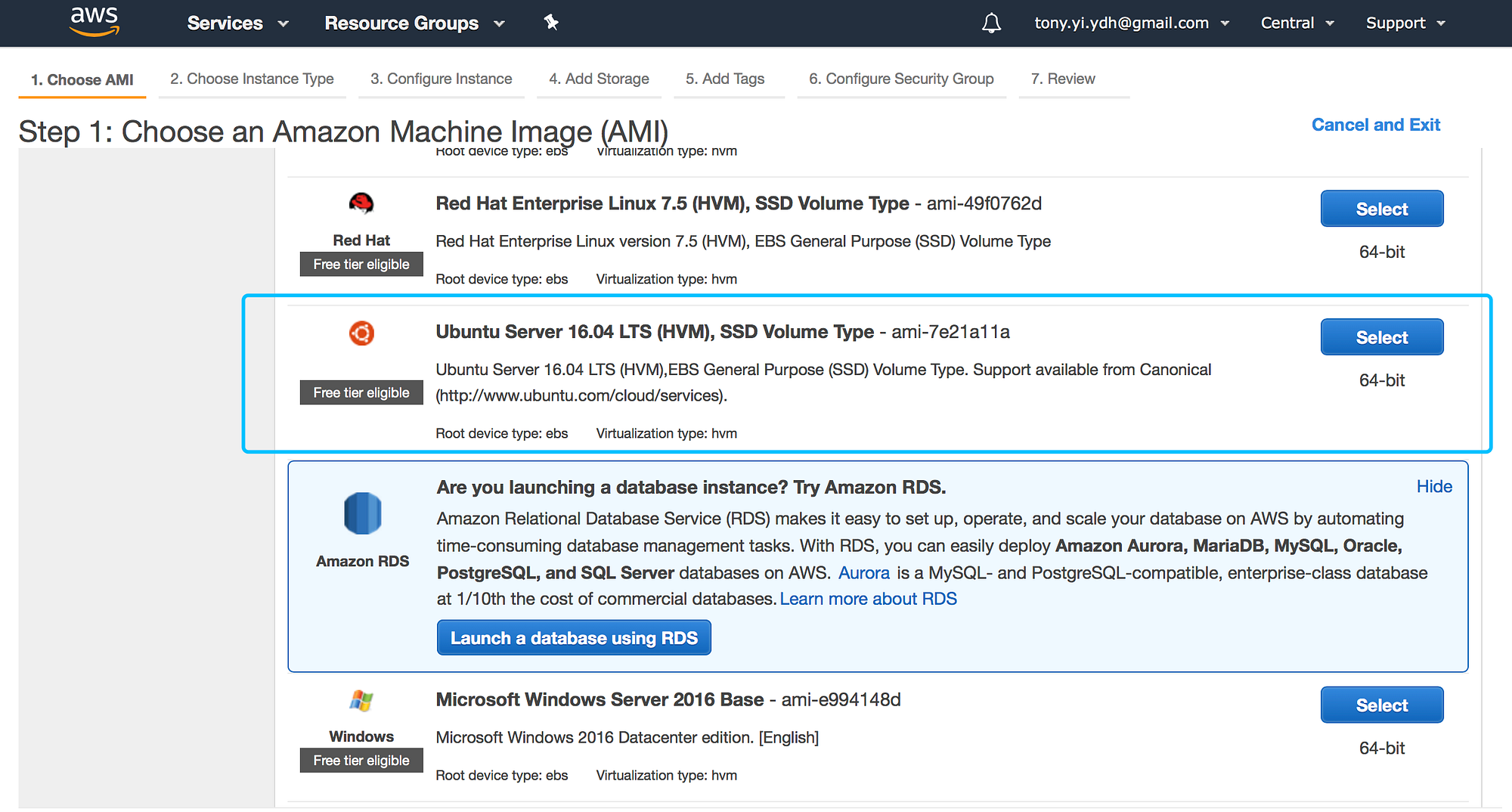Click the RDS promotion heading text

coord(691,487)
